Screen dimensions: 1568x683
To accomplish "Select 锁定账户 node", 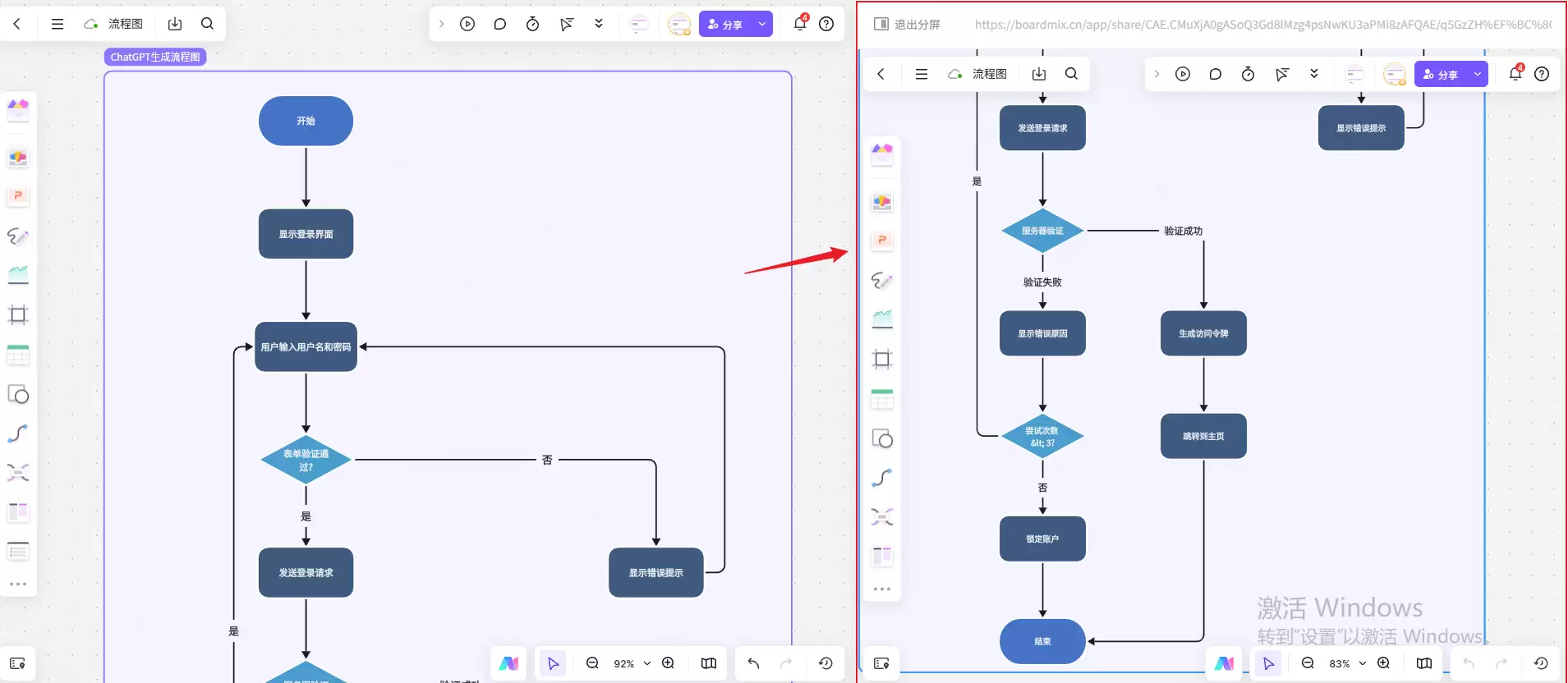I will click(x=1042, y=539).
